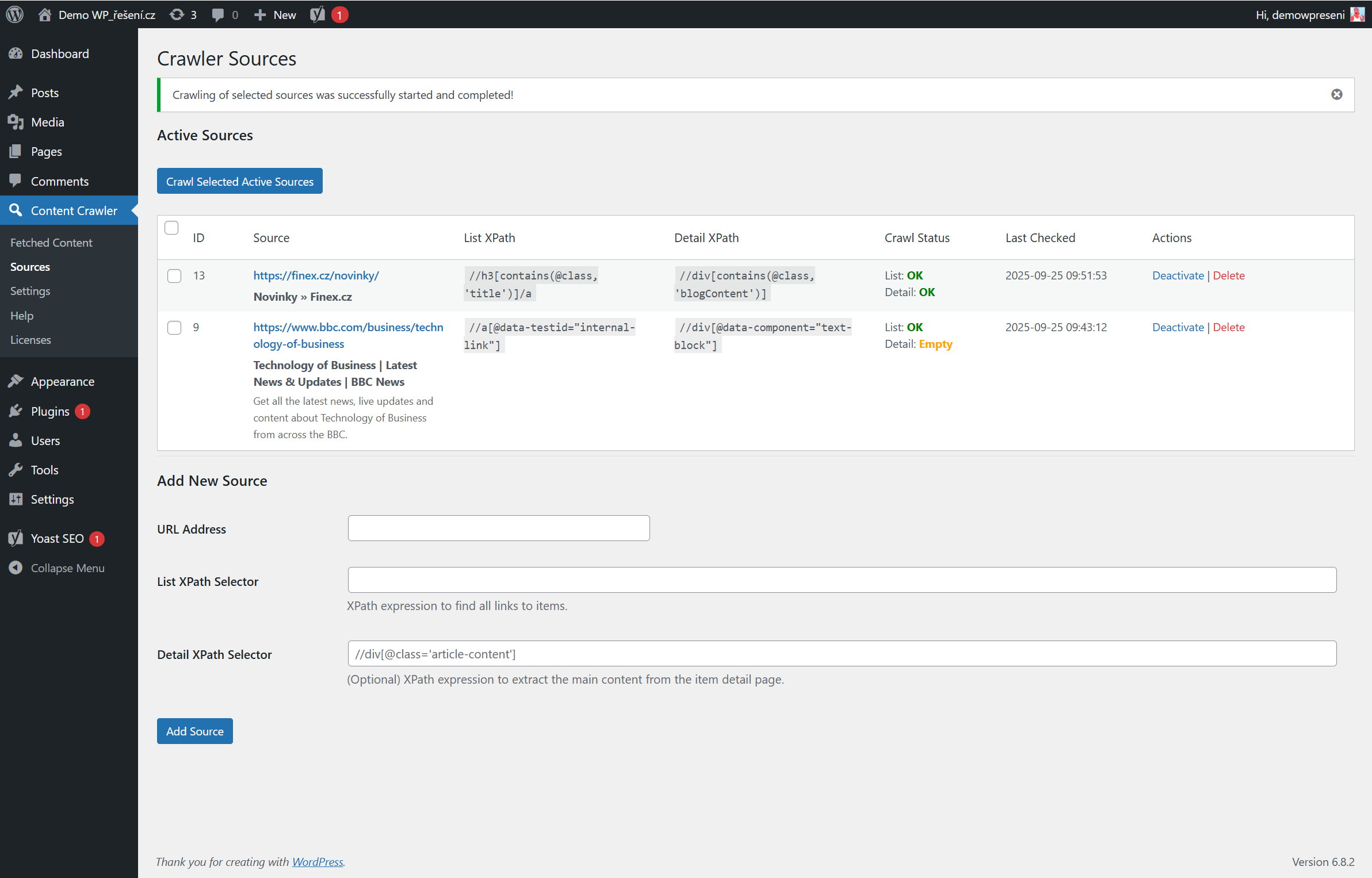Image resolution: width=1372 pixels, height=878 pixels.
Task: Check the box for source ID 9
Action: pyautogui.click(x=174, y=328)
